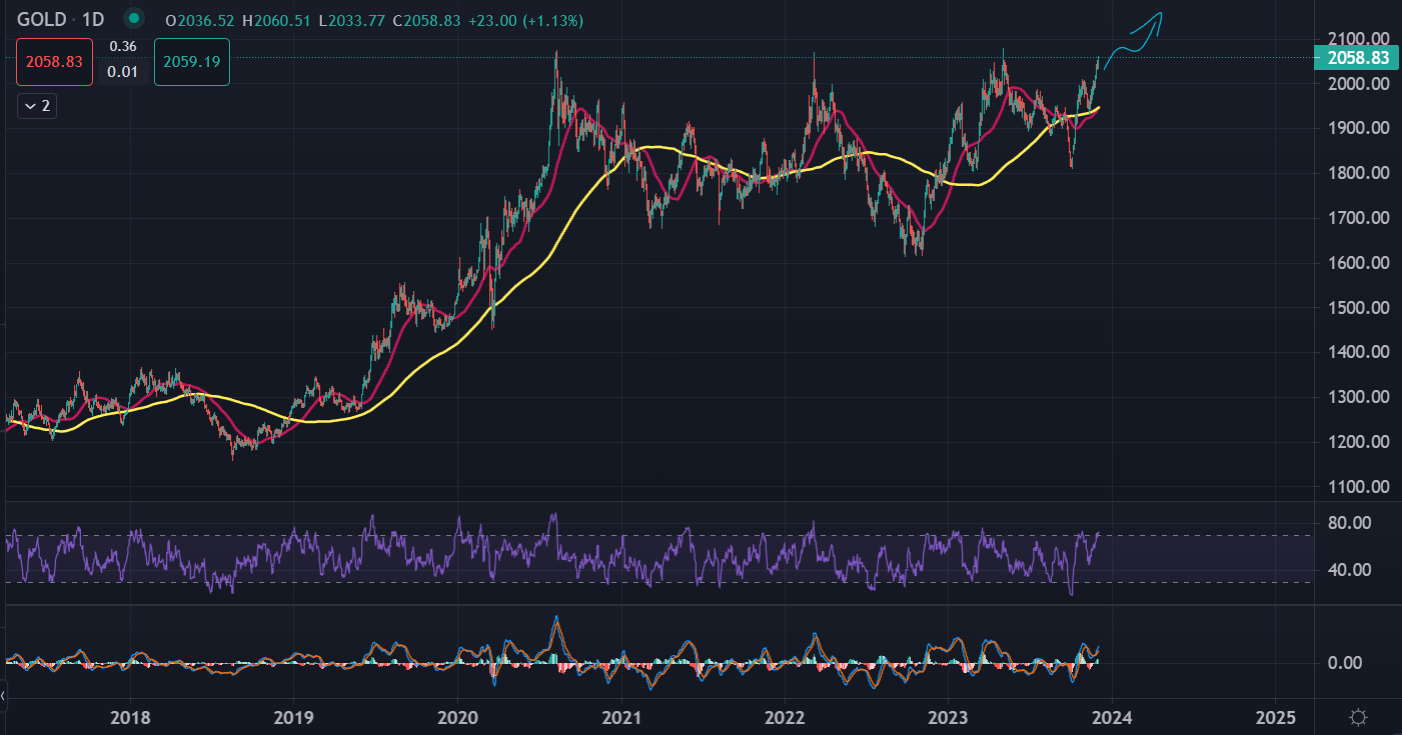Edit the 0.01 order quantity field
This screenshot has width=1402, height=735.
(x=123, y=72)
